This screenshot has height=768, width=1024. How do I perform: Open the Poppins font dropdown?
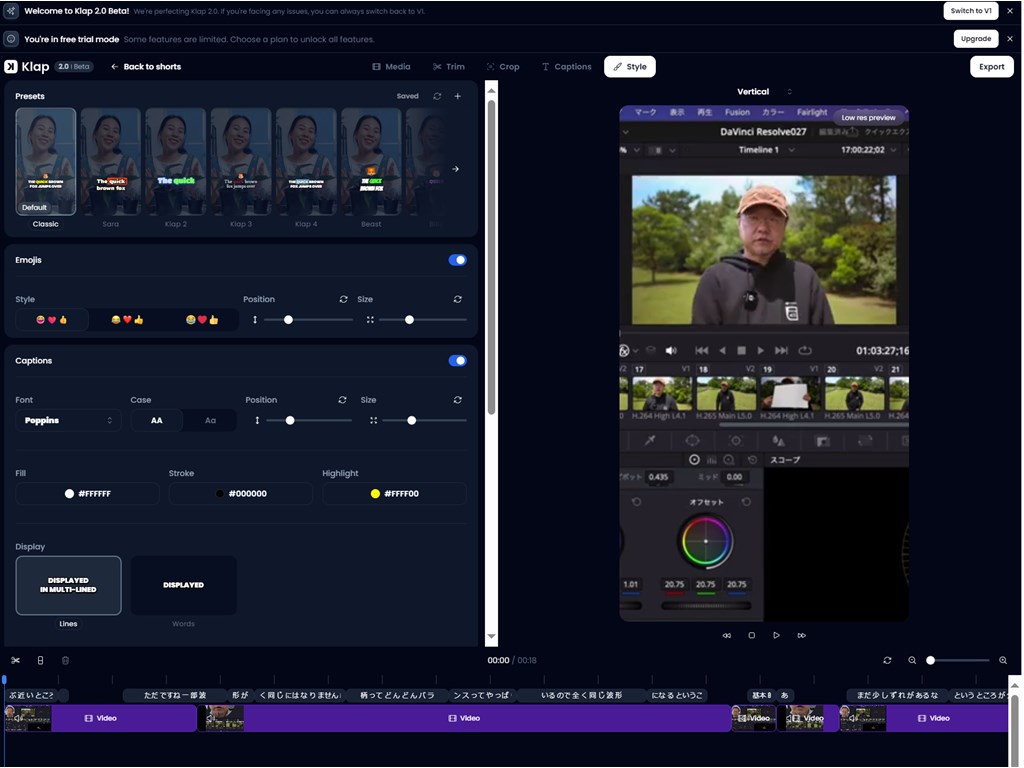tap(68, 420)
